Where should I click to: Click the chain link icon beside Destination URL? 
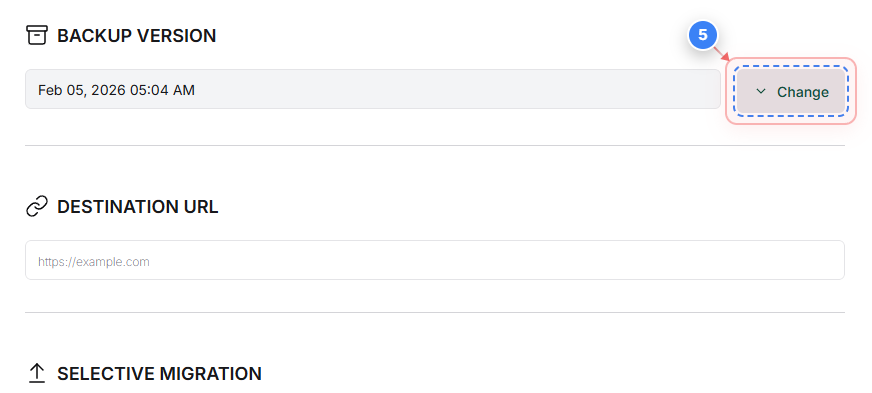pos(37,207)
